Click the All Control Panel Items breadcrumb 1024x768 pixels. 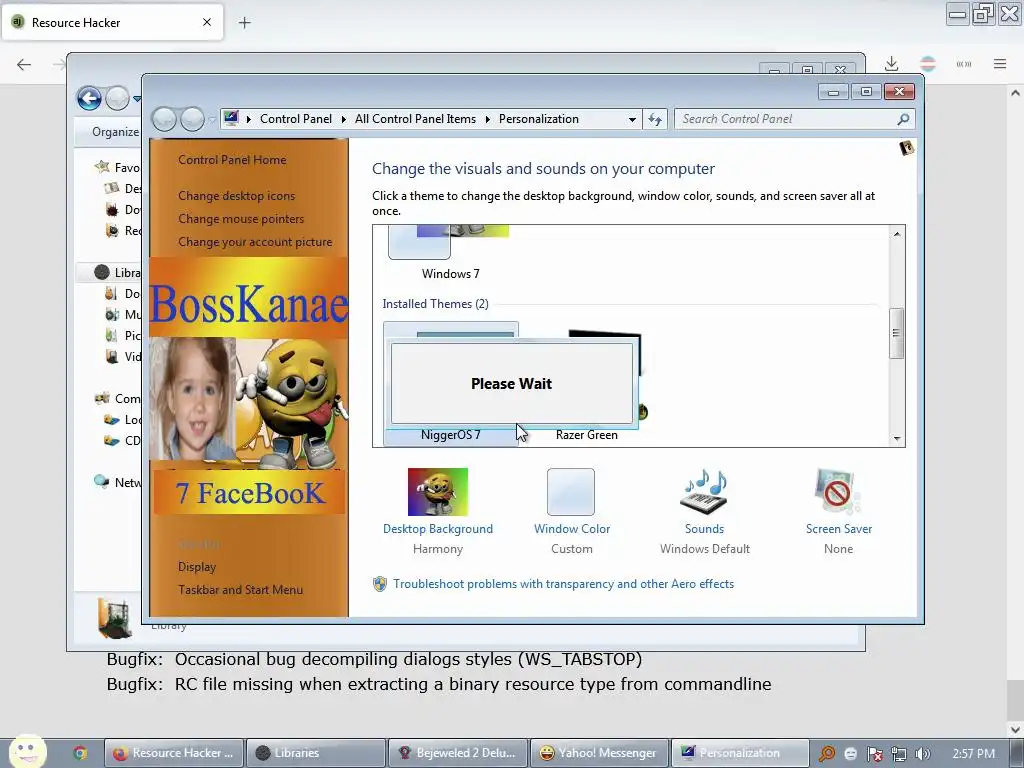tap(415, 119)
